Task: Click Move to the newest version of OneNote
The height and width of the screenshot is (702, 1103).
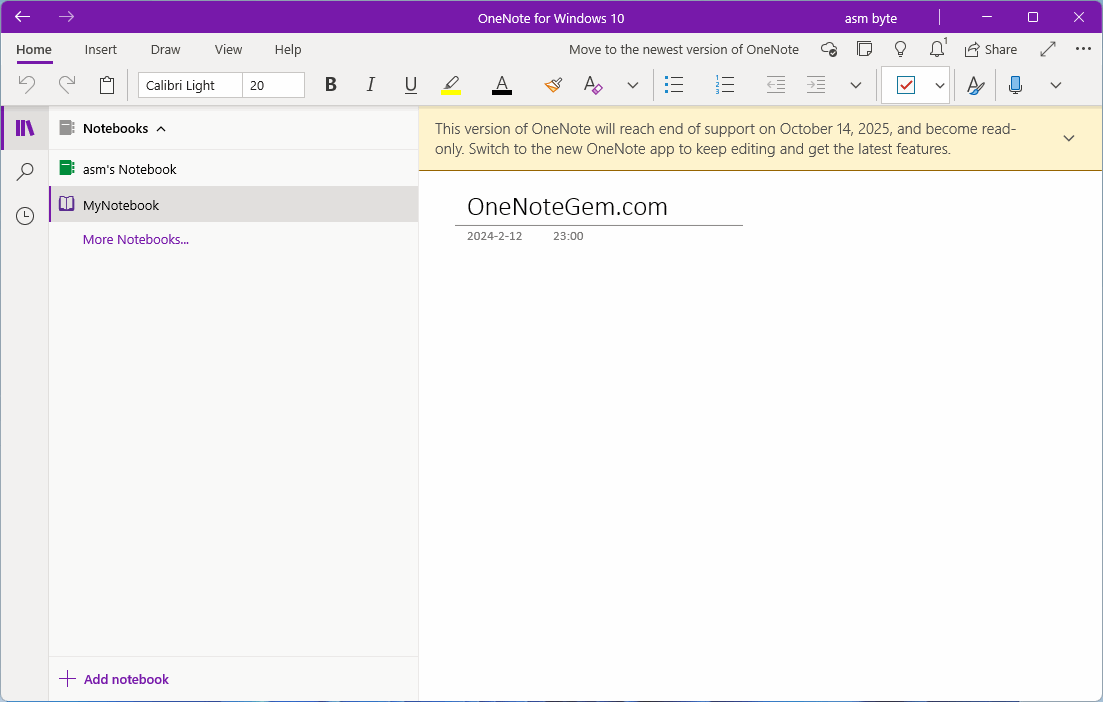Action: click(684, 49)
